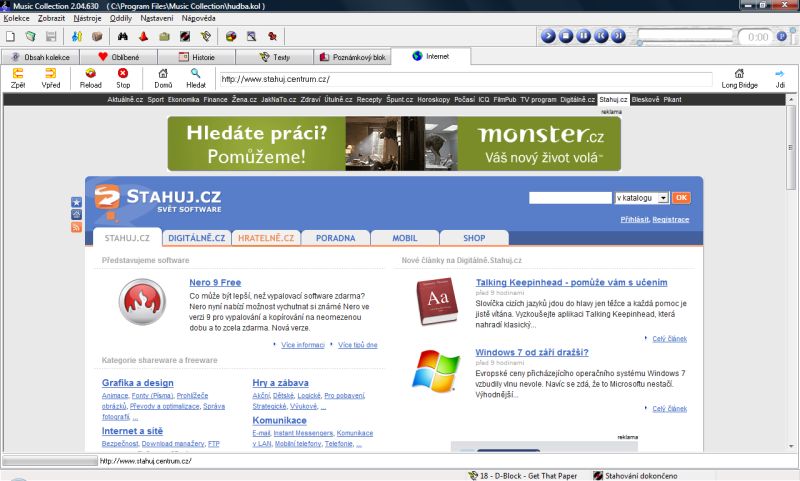
Task: Click the round P playlist button
Action: [x=782, y=37]
